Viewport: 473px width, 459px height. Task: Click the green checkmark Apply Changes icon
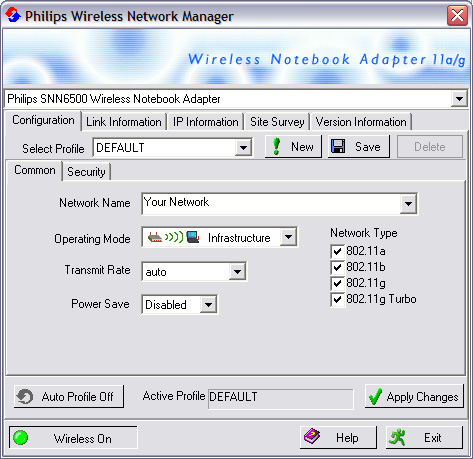pyautogui.click(x=375, y=397)
